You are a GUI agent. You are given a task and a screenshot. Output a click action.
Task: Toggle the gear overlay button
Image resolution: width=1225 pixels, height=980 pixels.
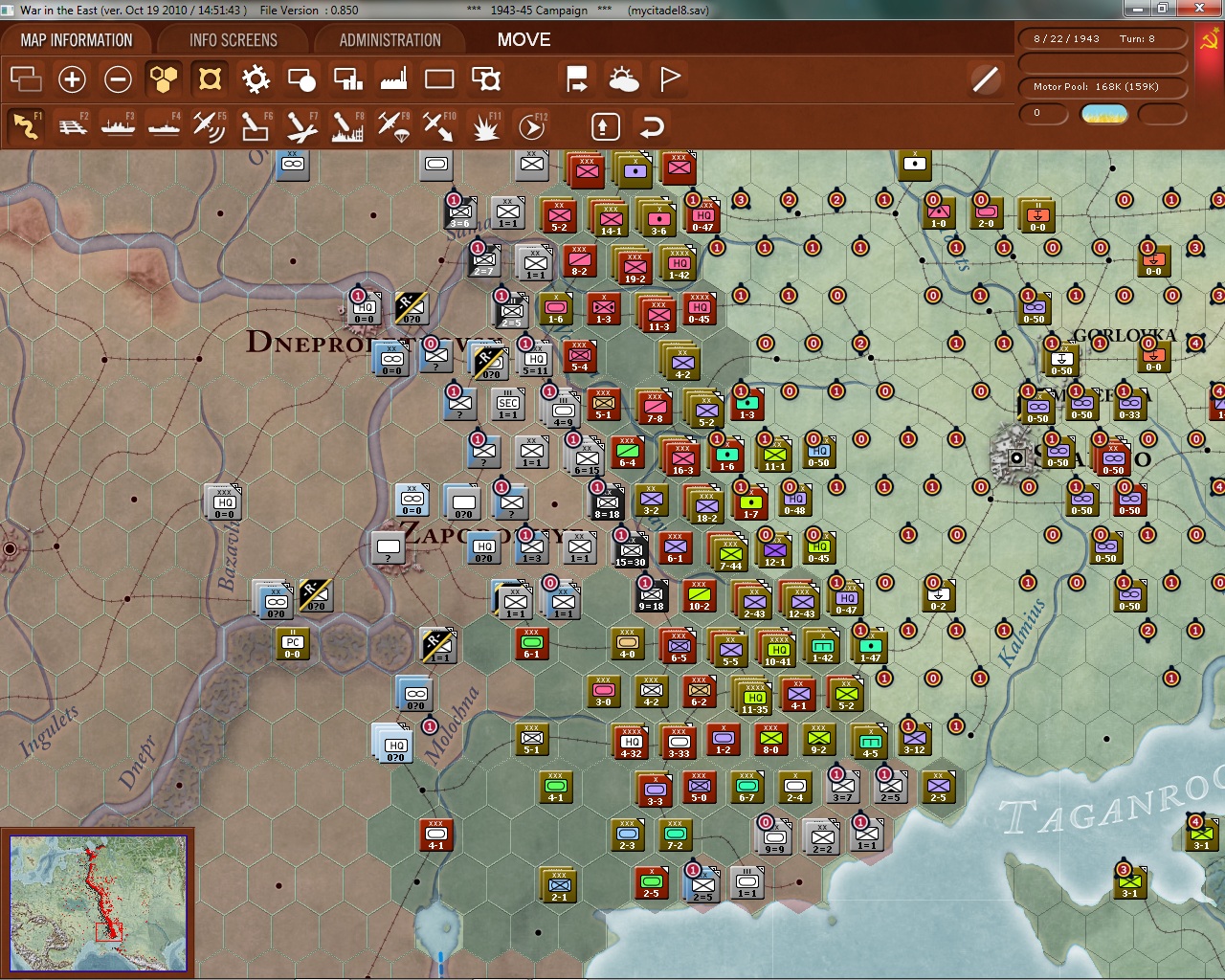click(256, 78)
